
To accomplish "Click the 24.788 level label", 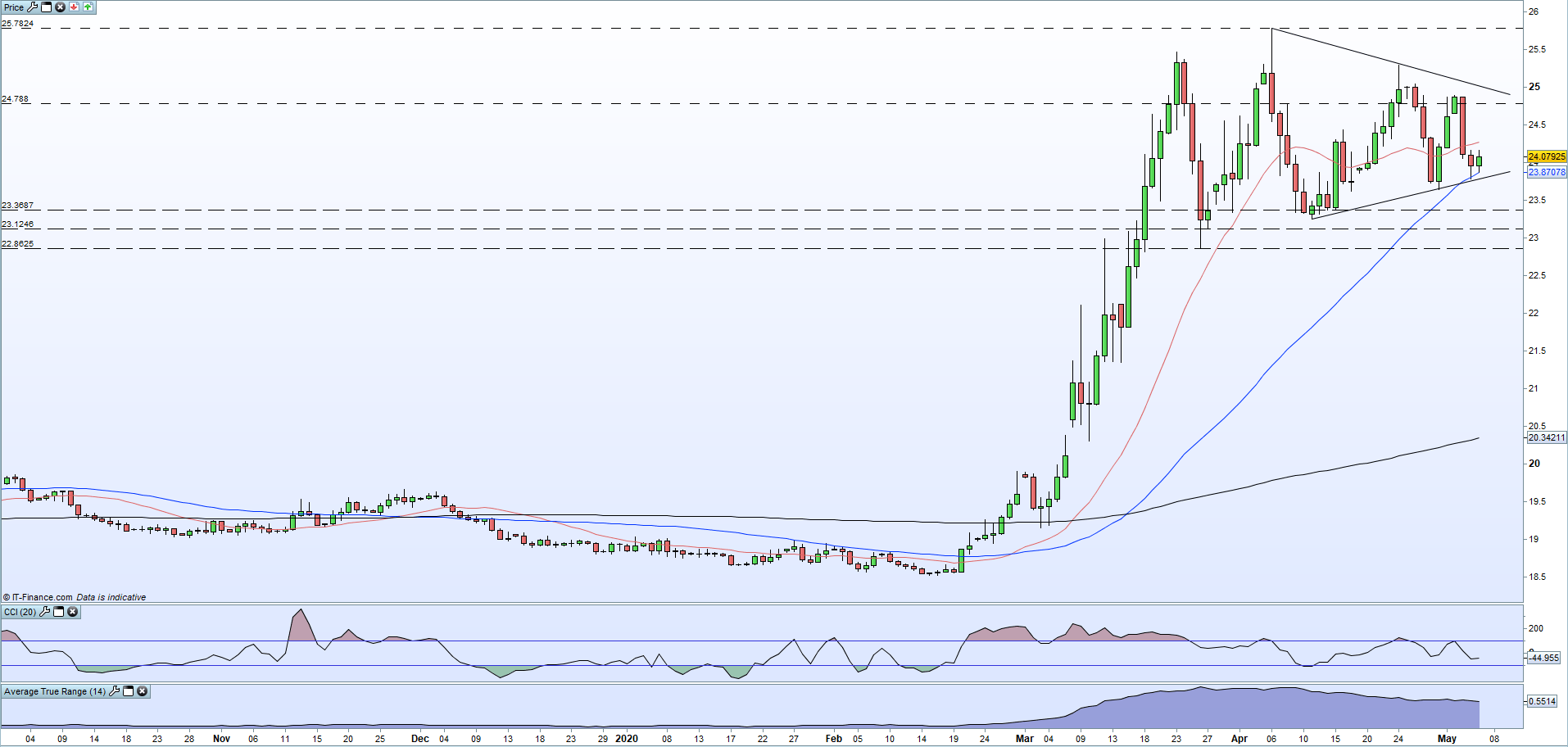I will (16, 99).
